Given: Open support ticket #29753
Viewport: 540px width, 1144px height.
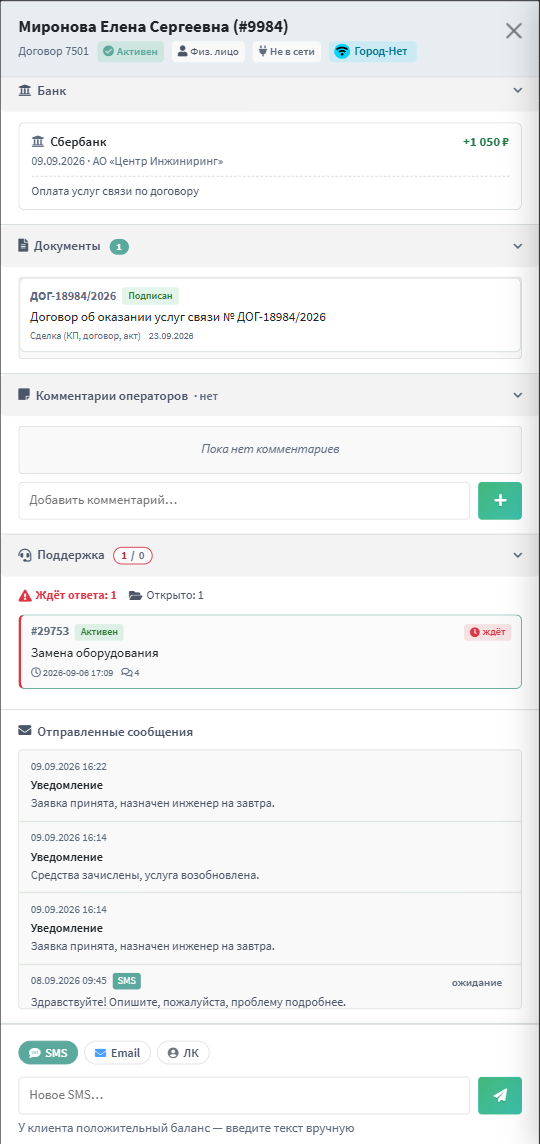Looking at the screenshot, I should click(270, 652).
